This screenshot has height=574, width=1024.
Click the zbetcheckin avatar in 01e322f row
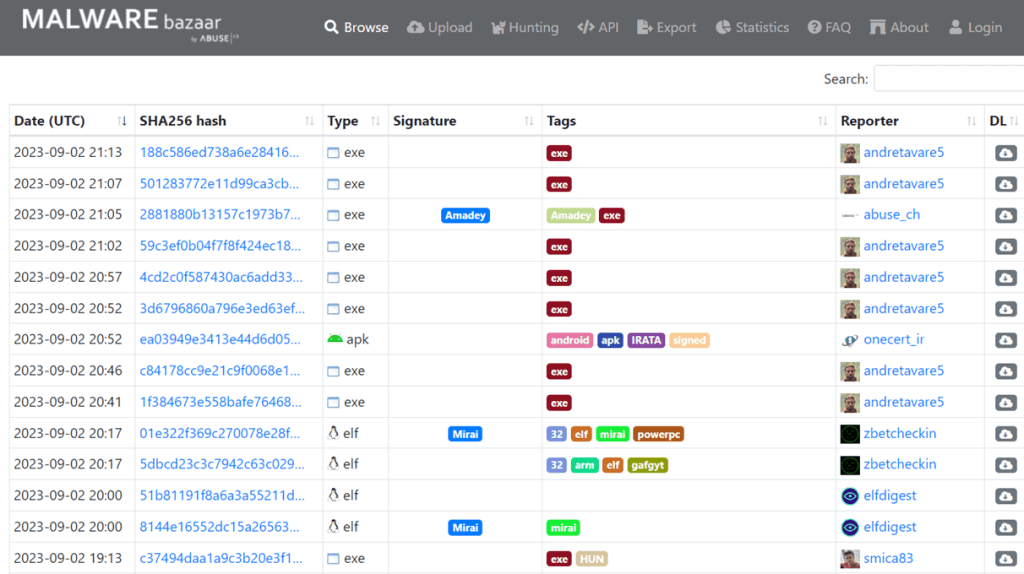tap(850, 434)
